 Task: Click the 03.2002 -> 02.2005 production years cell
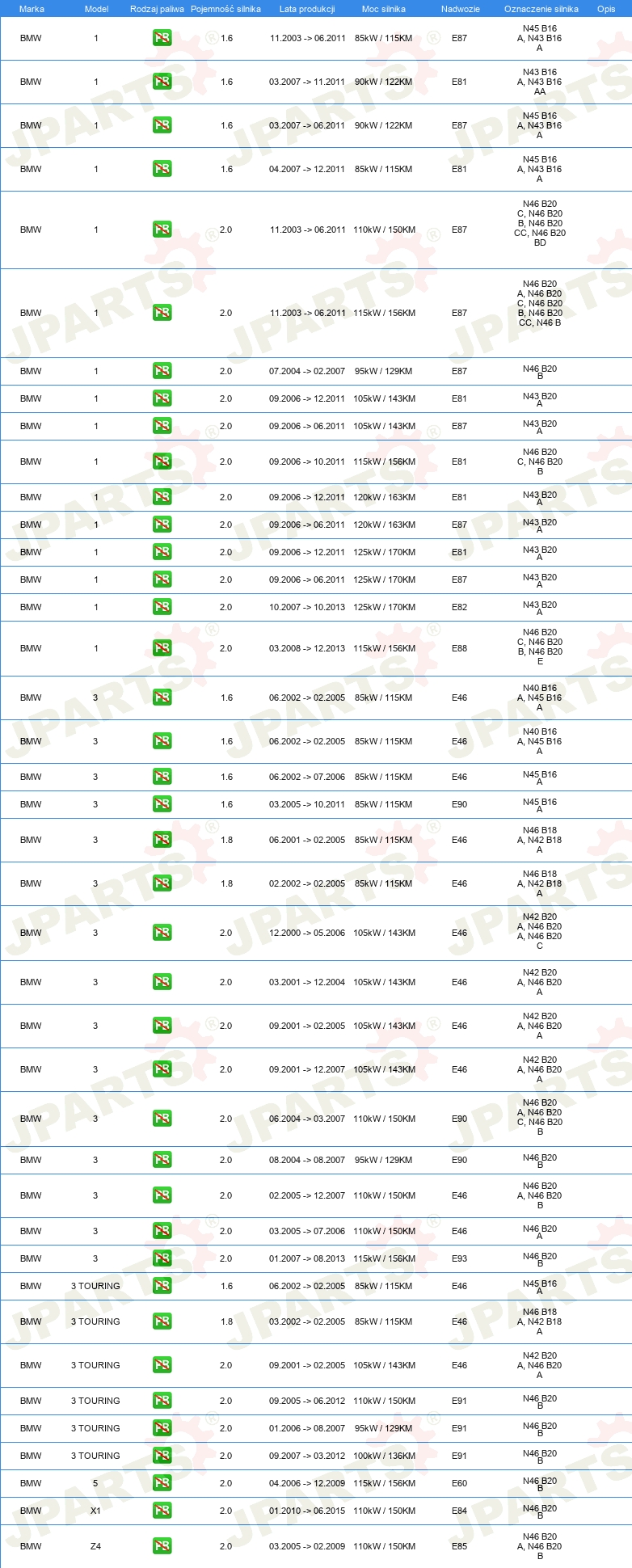pyautogui.click(x=307, y=1321)
